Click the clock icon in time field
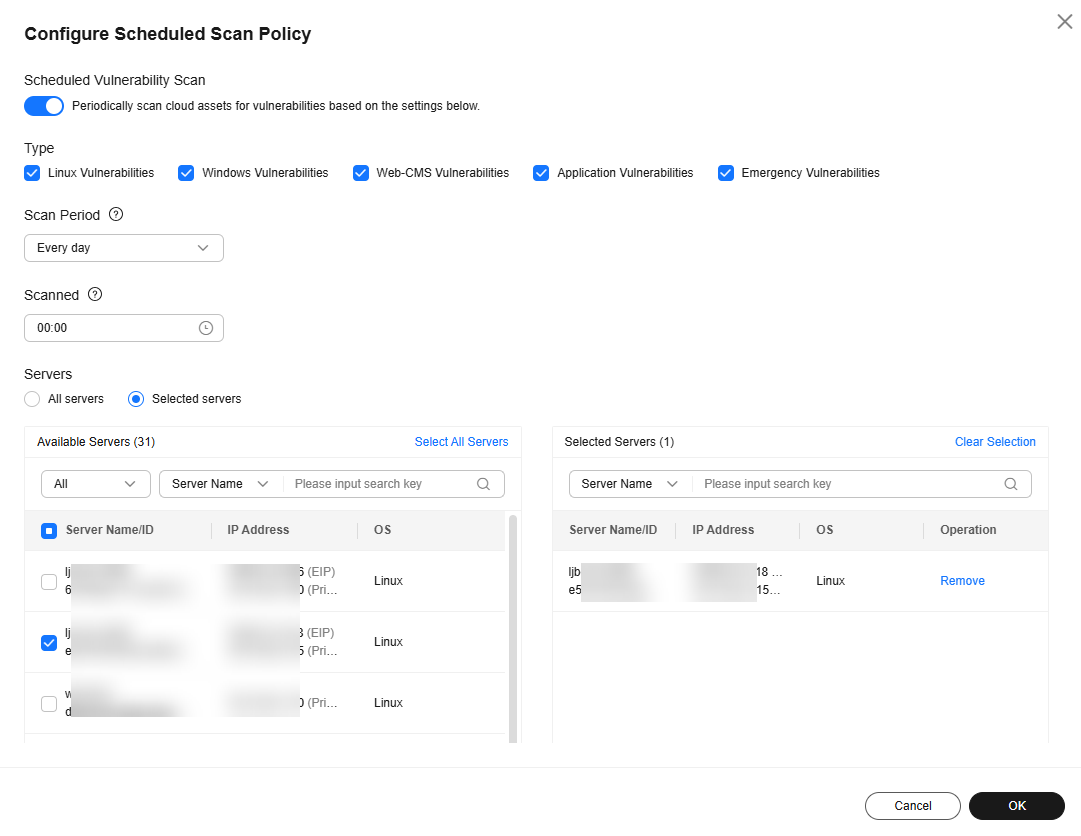Screen dimensions: 1081x836 tap(206, 328)
